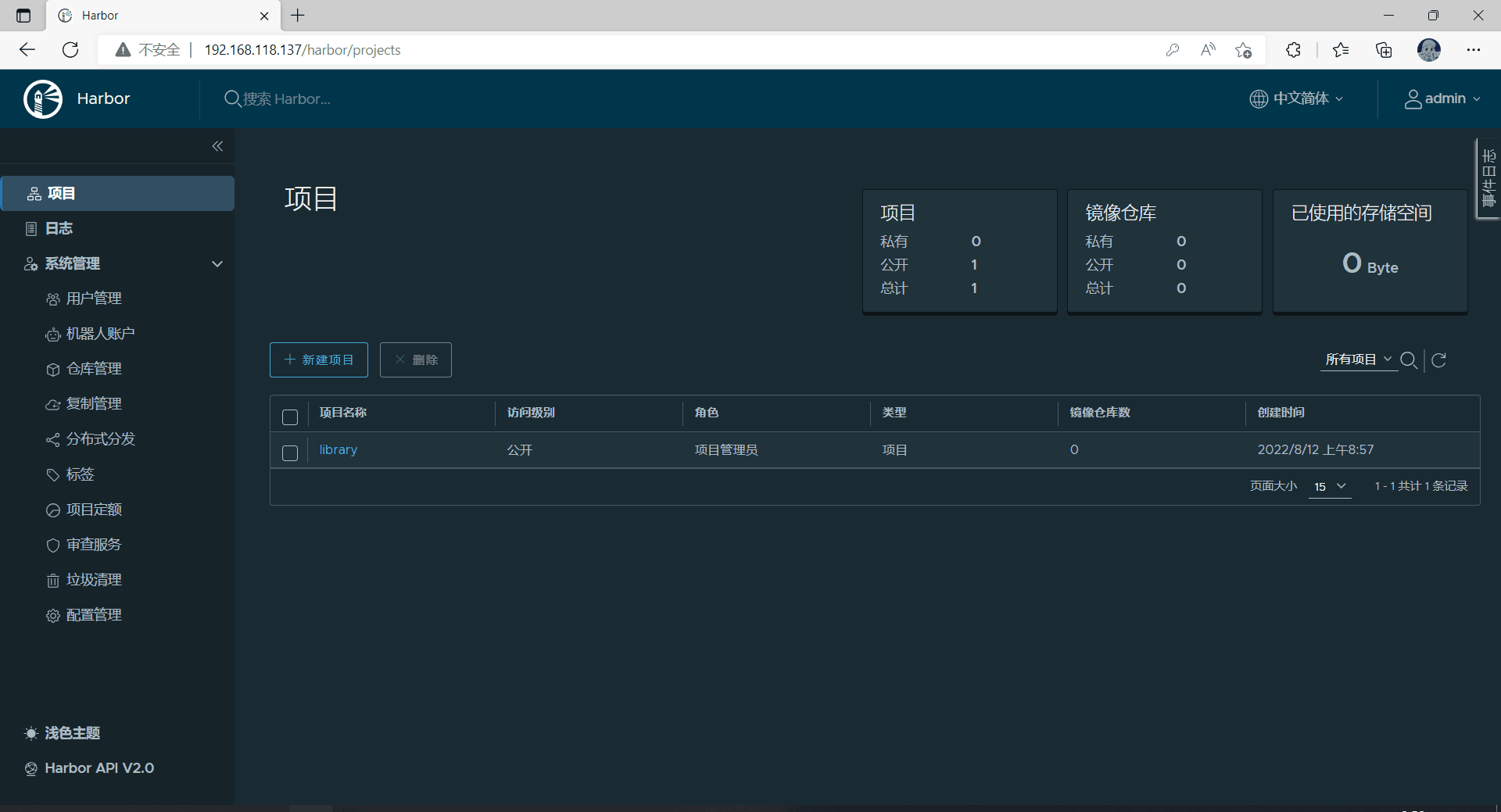Click the 删除 button
Image resolution: width=1501 pixels, height=812 pixels.
pyautogui.click(x=416, y=359)
